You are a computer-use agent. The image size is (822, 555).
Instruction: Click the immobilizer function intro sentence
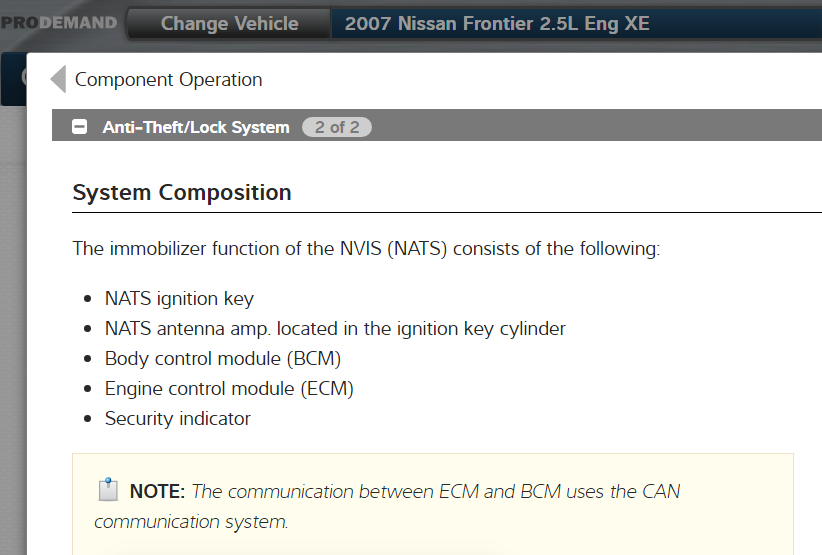366,248
